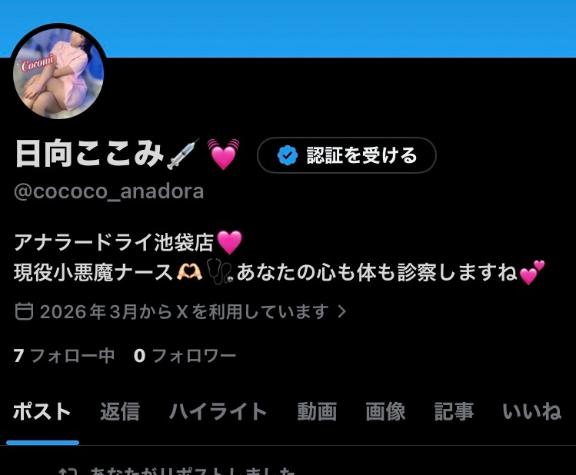Switch to the 返信 tab
Viewport: 576px width, 475px height.
pyautogui.click(x=120, y=411)
